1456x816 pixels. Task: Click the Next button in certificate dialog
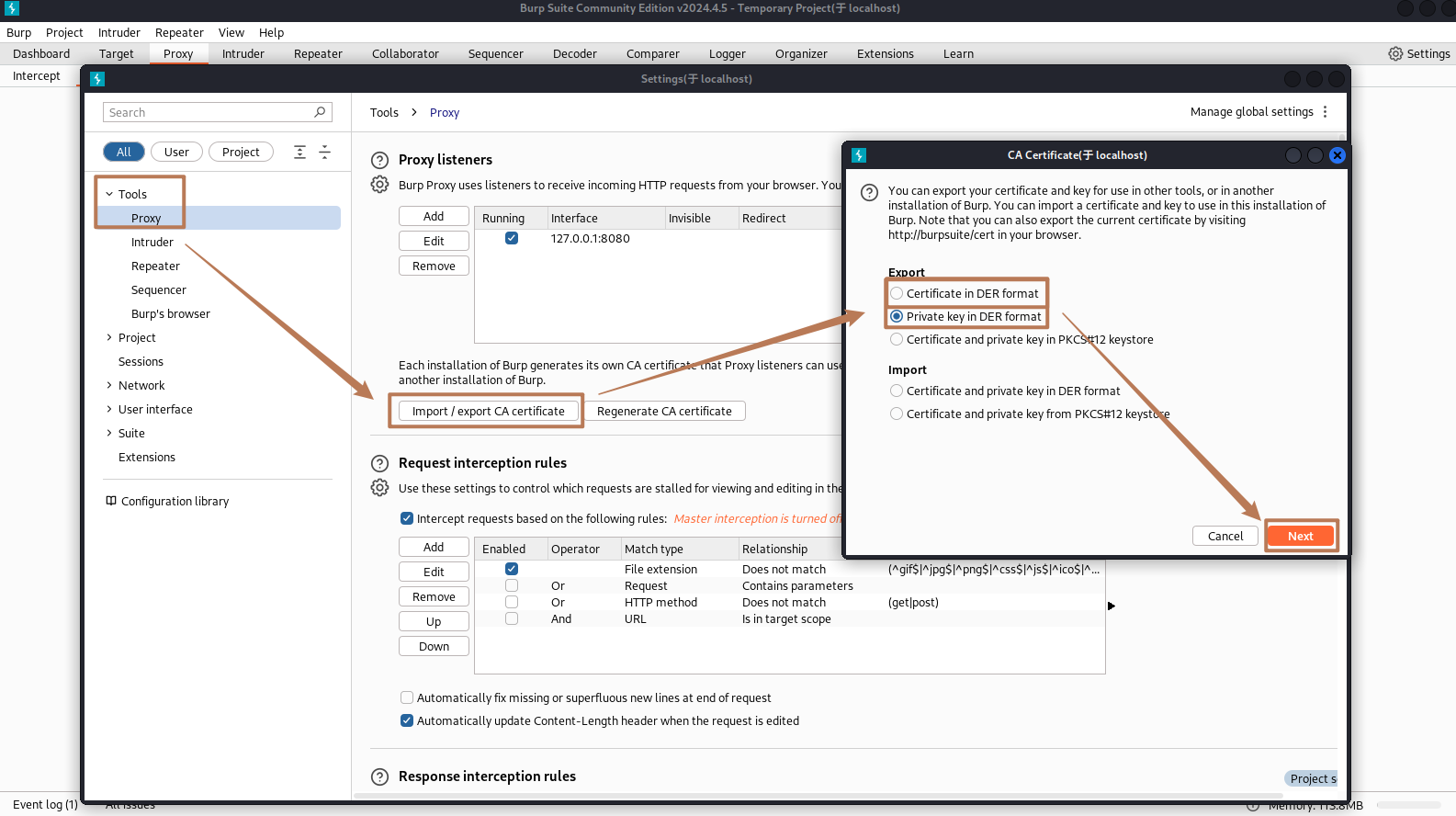tap(1300, 536)
